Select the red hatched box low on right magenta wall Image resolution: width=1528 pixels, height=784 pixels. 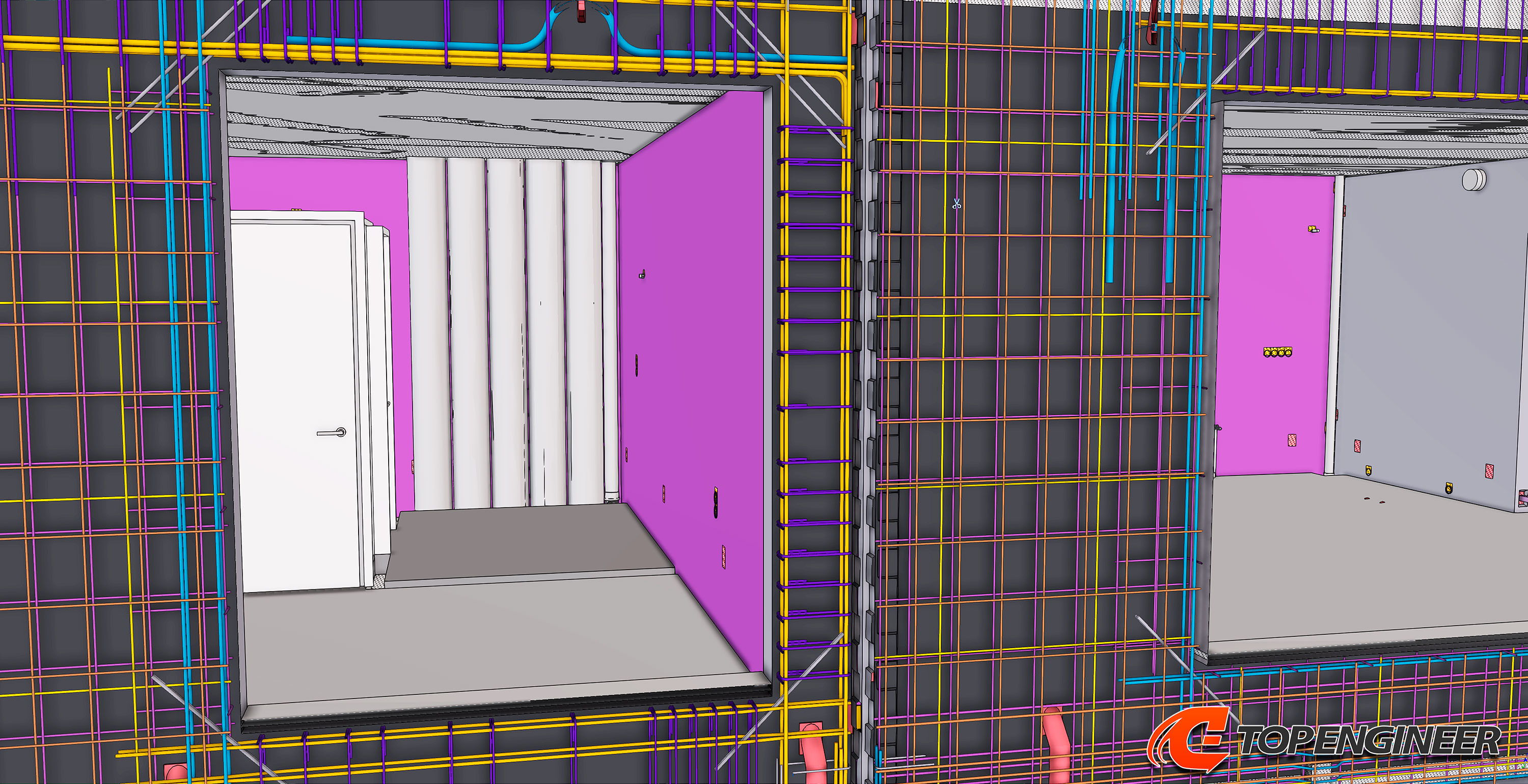[x=1291, y=440]
